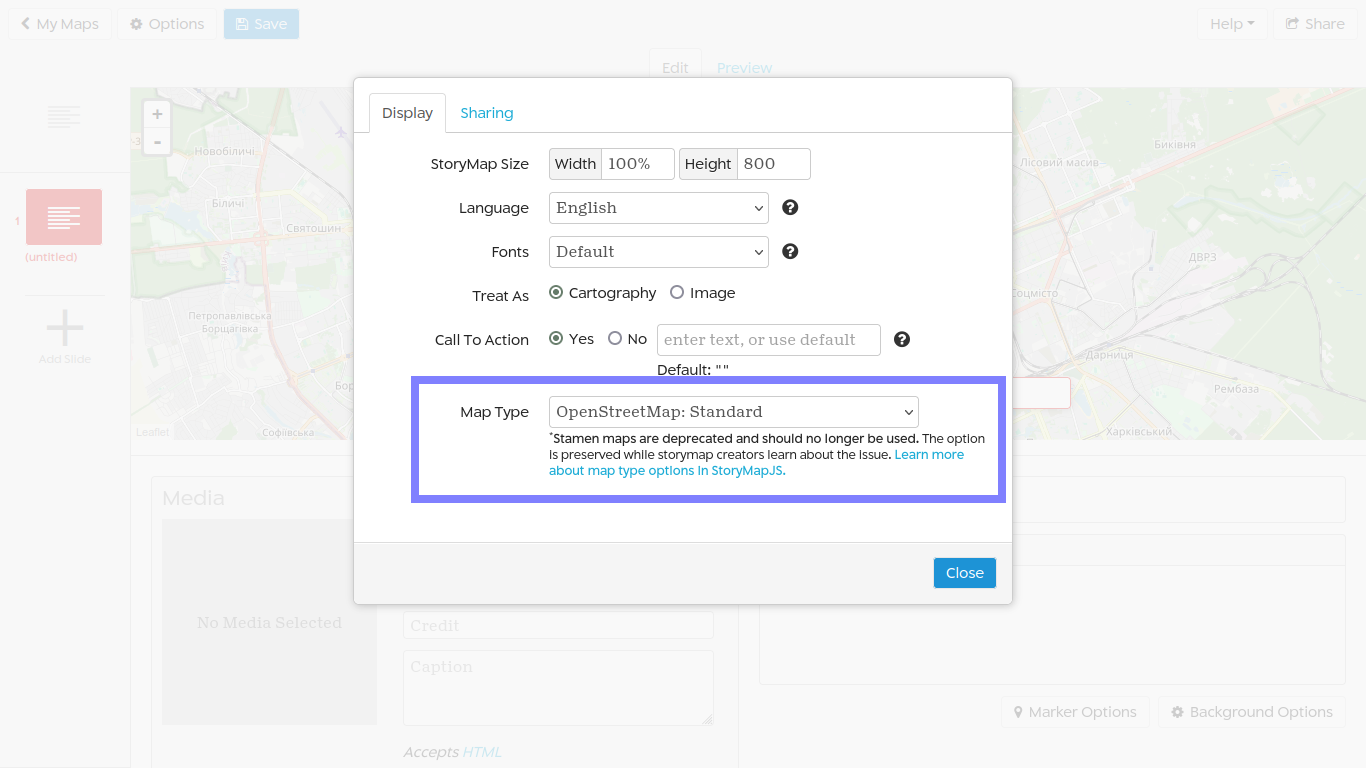This screenshot has width=1366, height=768.
Task: Open the Fonts dropdown
Action: point(659,252)
